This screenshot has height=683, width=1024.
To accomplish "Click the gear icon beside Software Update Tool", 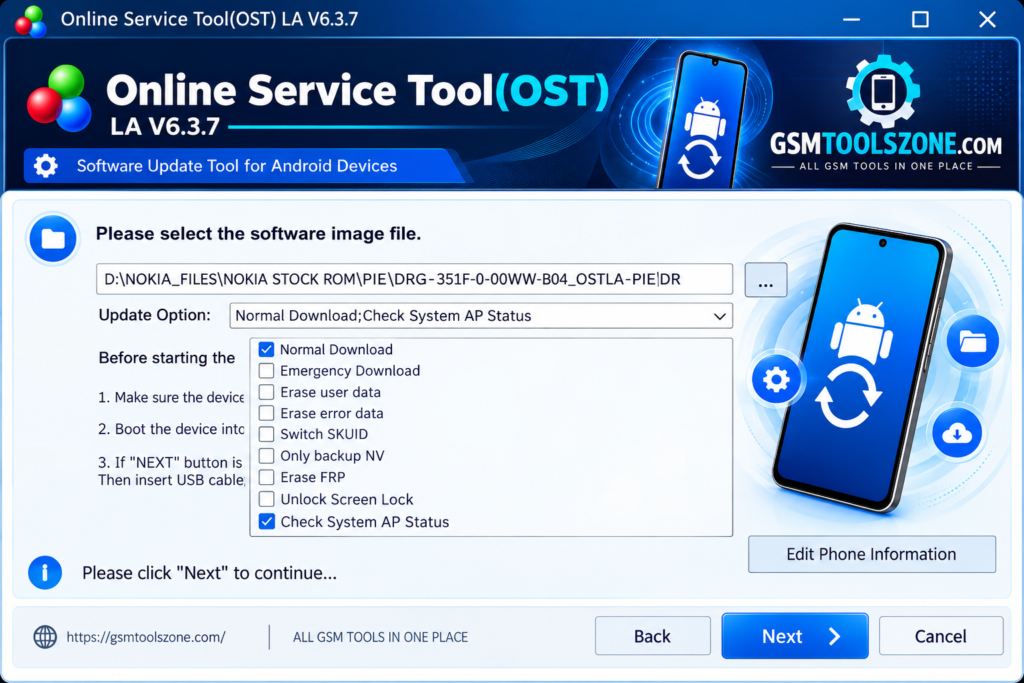I will (x=46, y=166).
